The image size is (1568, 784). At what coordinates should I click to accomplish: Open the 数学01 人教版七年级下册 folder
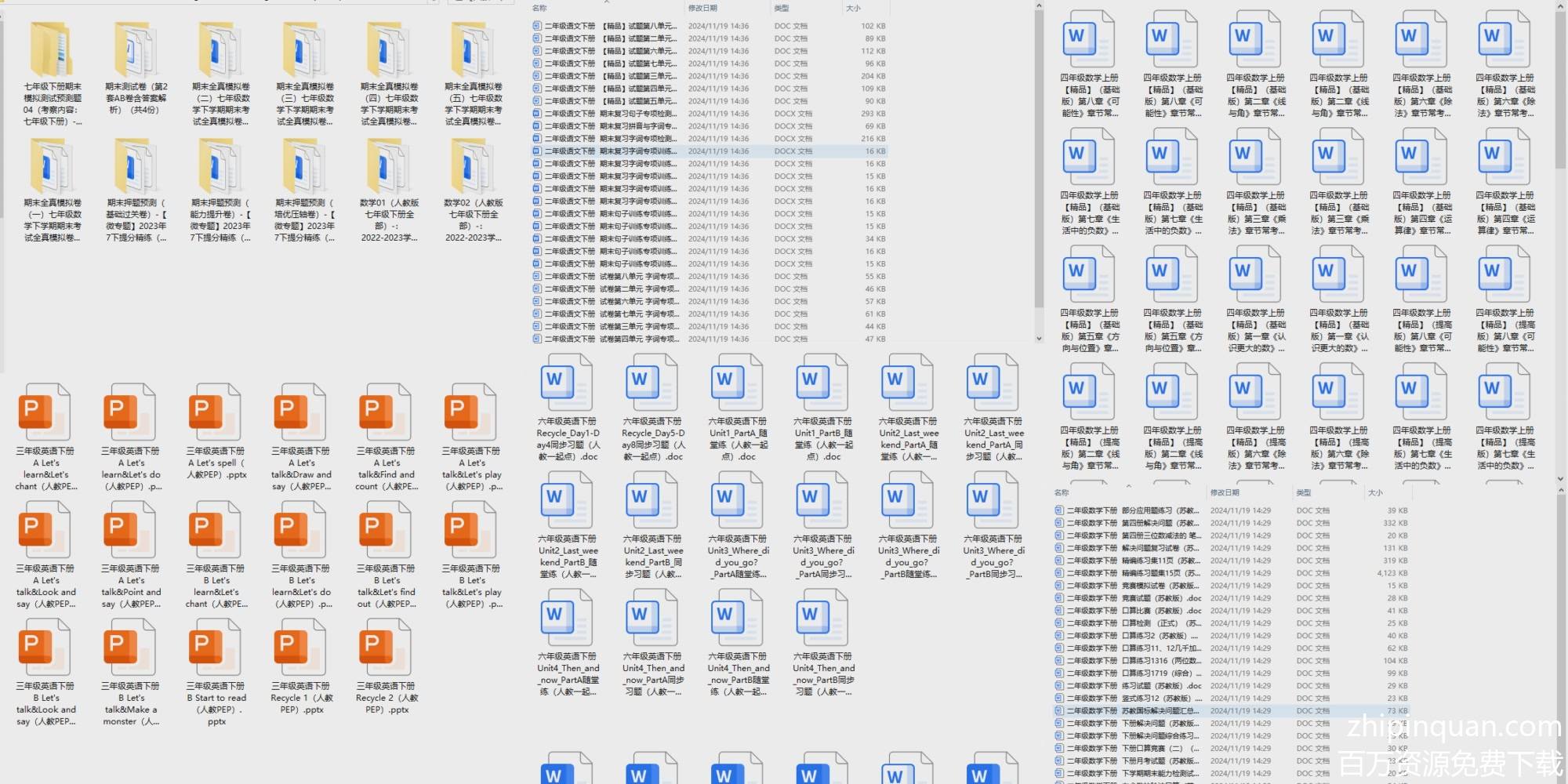pos(389,169)
